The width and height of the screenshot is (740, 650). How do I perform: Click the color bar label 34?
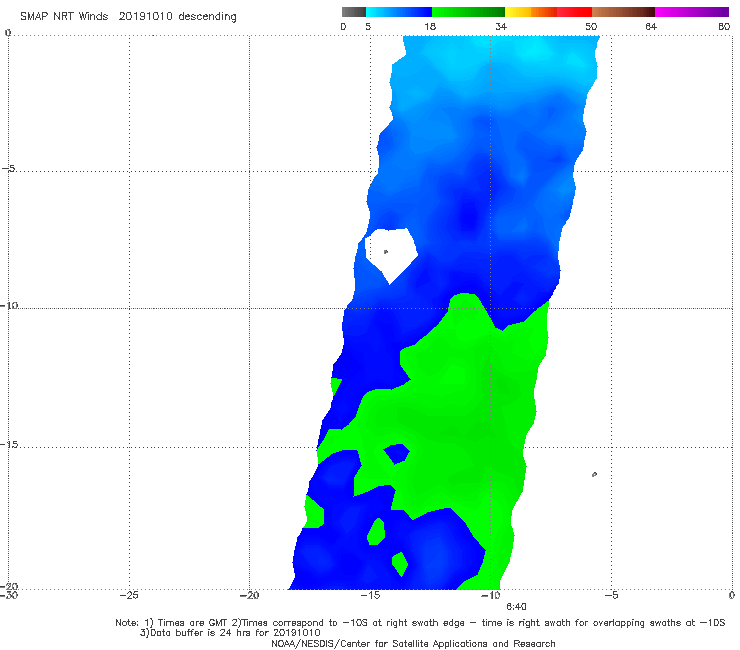coord(501,26)
